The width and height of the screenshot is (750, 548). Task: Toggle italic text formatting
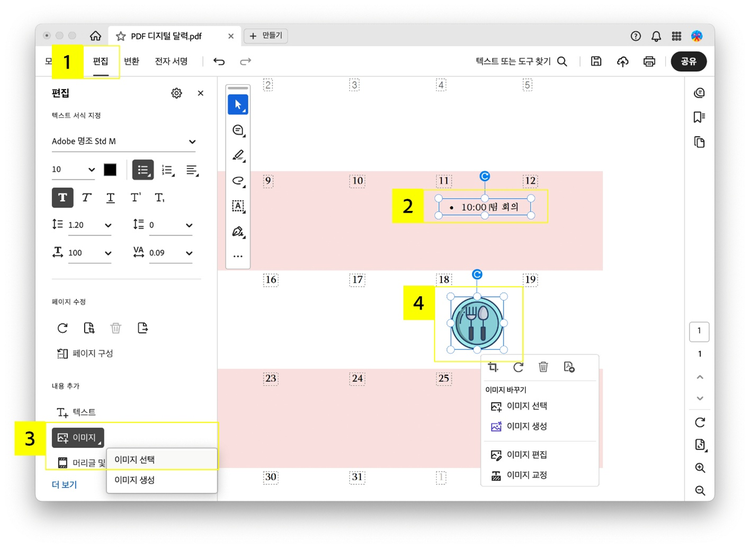(87, 197)
